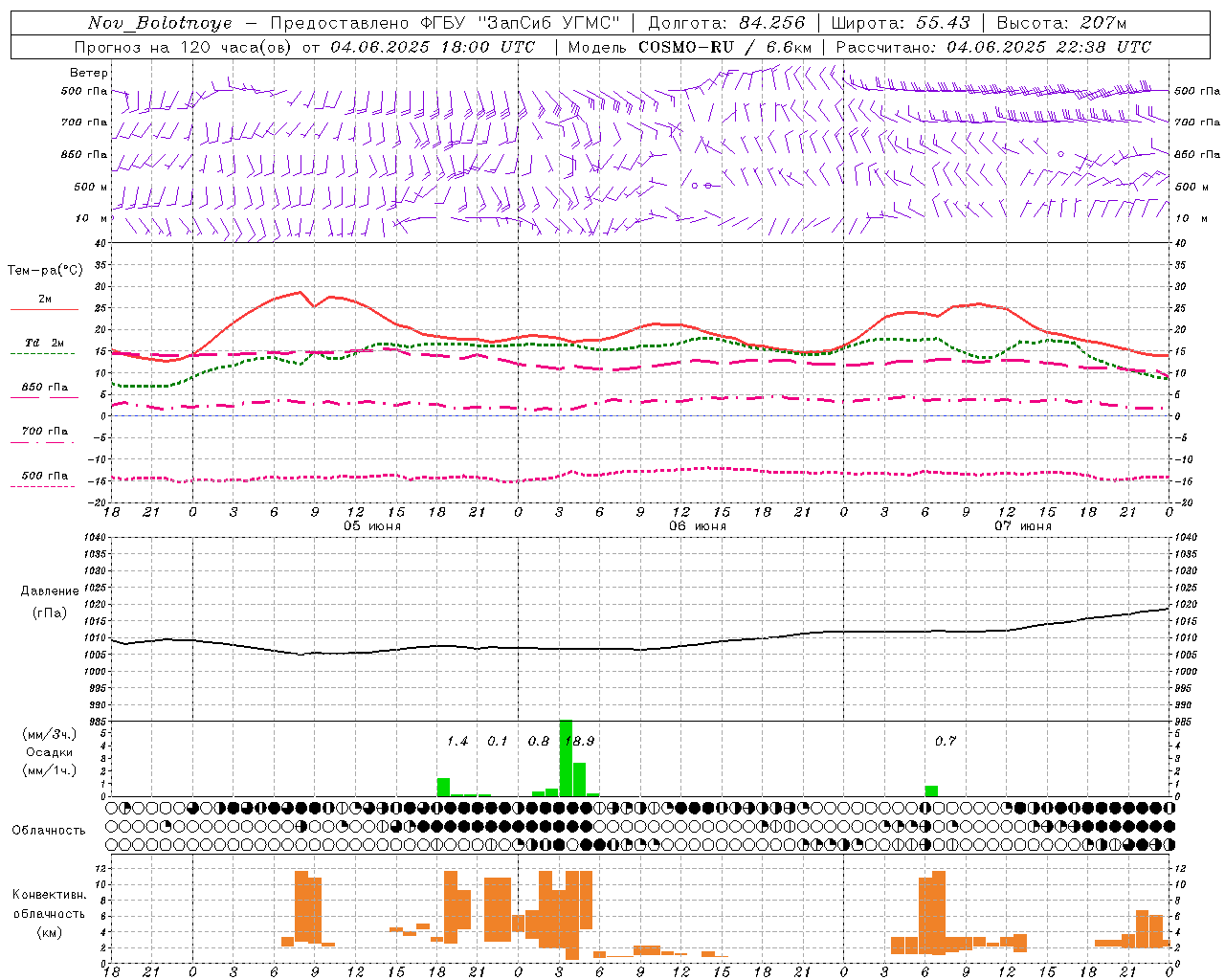Click the 0.1 precipitation total value

(498, 741)
